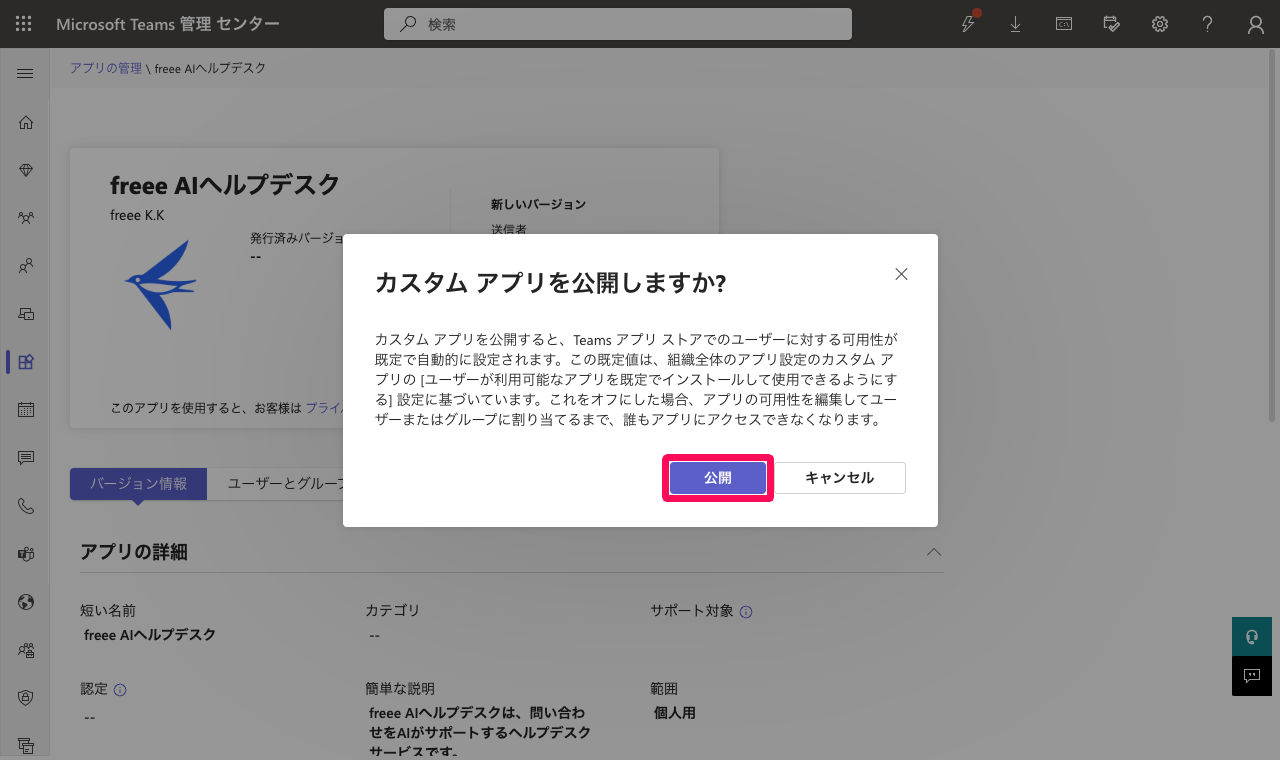
Task: Click the dialog heading カスタム アプリを公開しますか?
Action: [551, 283]
